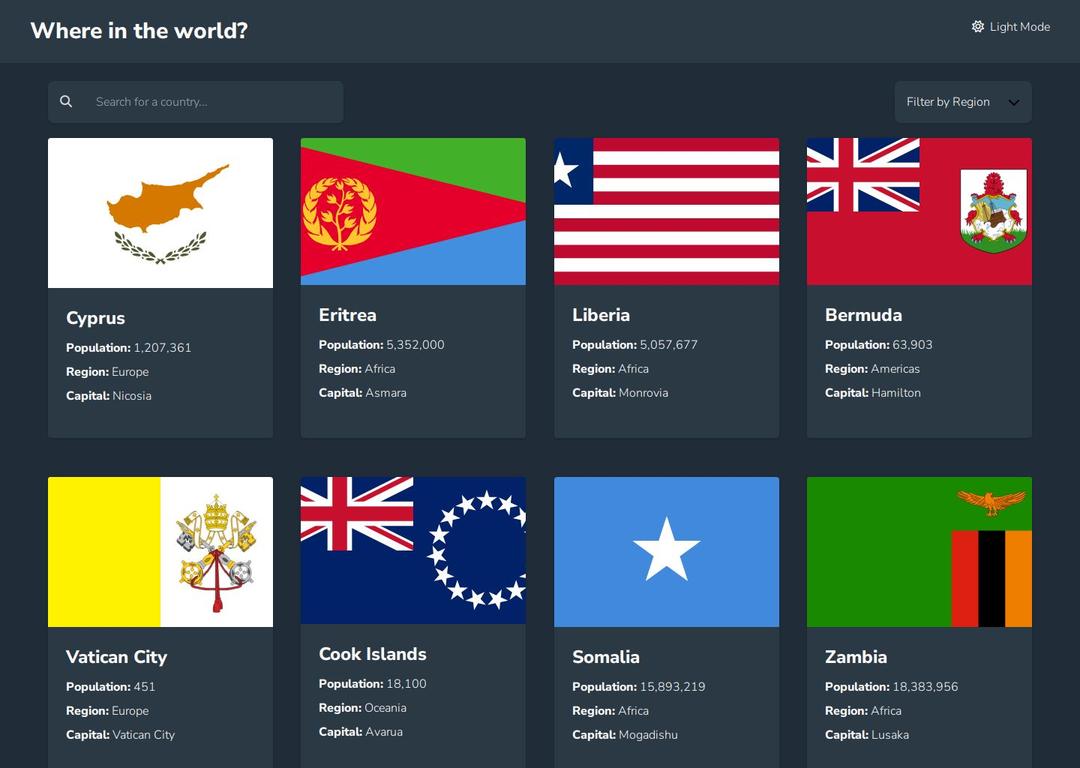The width and height of the screenshot is (1080, 768).
Task: Open the Bermuda flag image
Action: coord(918,211)
